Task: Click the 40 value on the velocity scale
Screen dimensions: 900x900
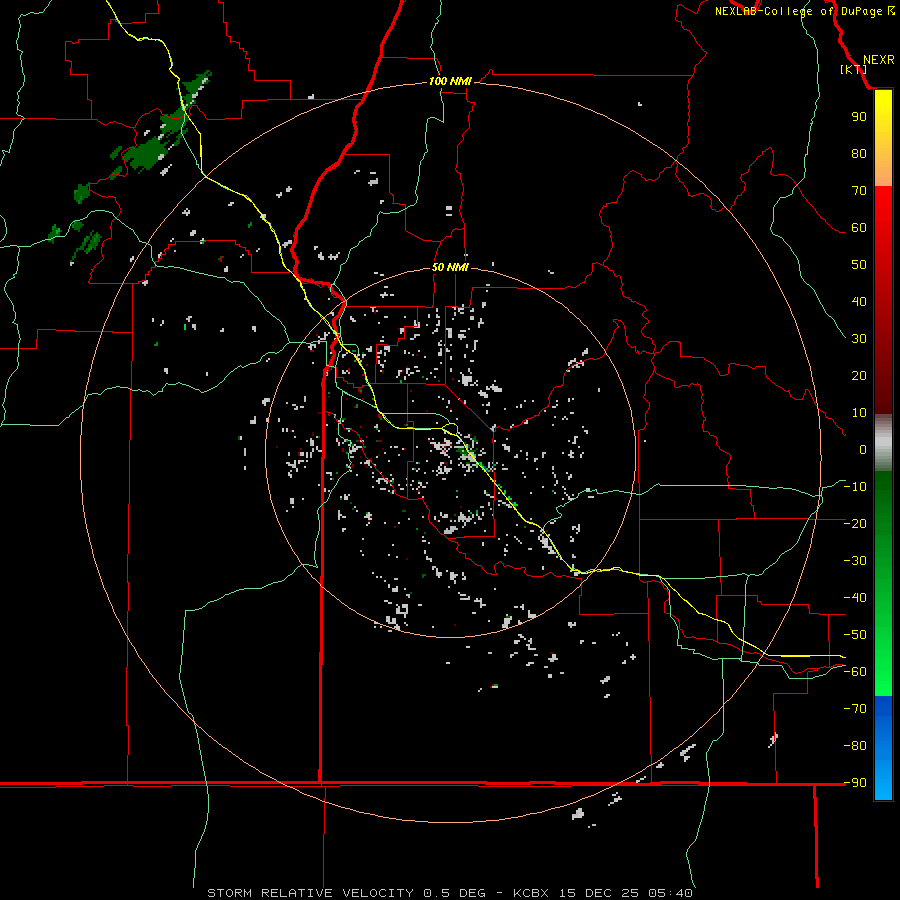Action: coord(859,301)
